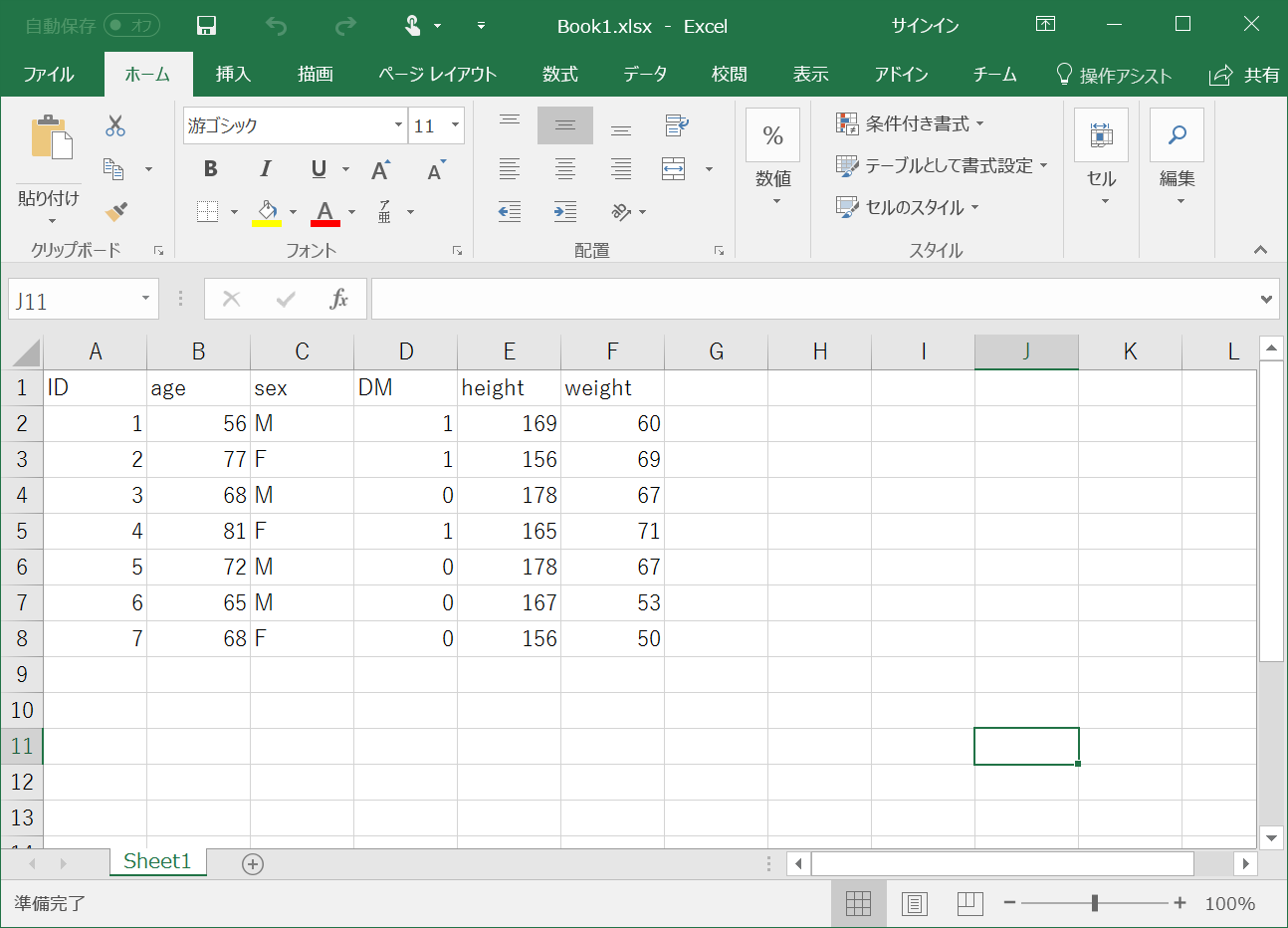The image size is (1288, 928).
Task: Toggle the AutoSave switch
Action: click(132, 26)
